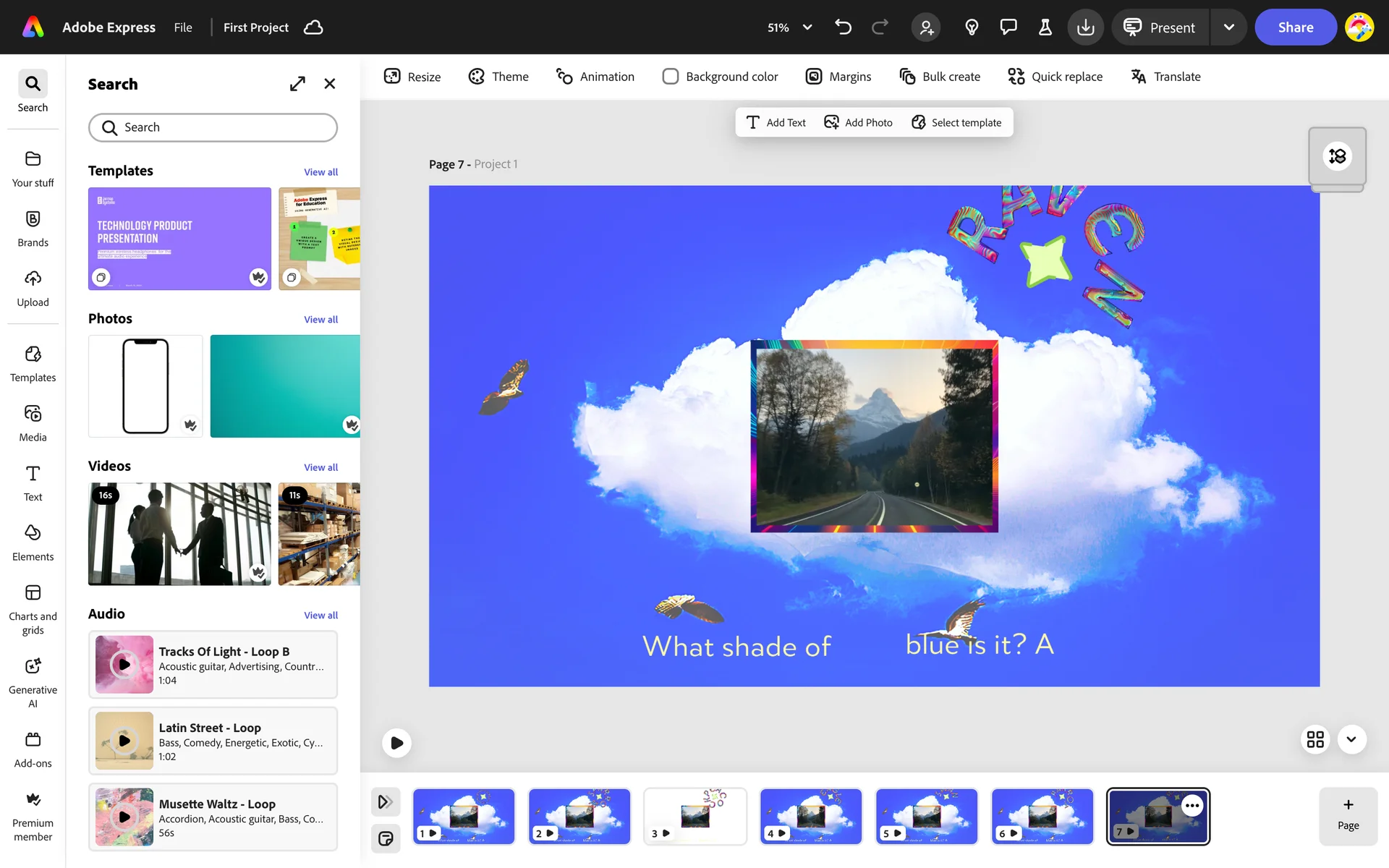This screenshot has width=1389, height=868.
Task: Click View all next to Videos
Action: click(320, 467)
